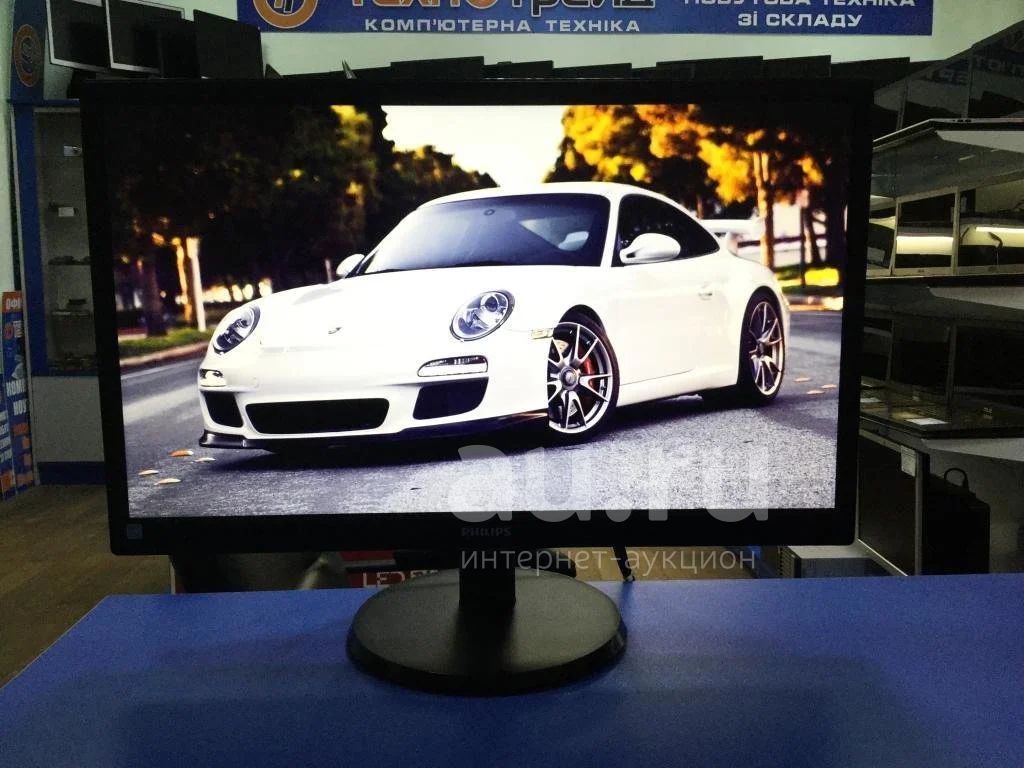
Task: Click the "КОМП'ЮТЕРНА ТЕХНІКА" banner text
Action: tap(502, 25)
